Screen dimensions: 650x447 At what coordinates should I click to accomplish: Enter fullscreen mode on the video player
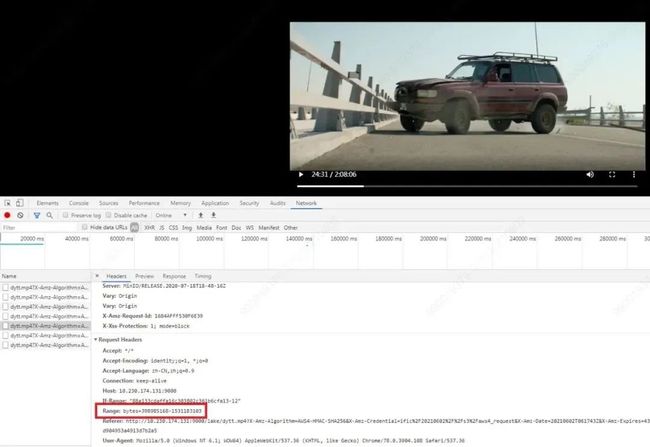coord(612,175)
